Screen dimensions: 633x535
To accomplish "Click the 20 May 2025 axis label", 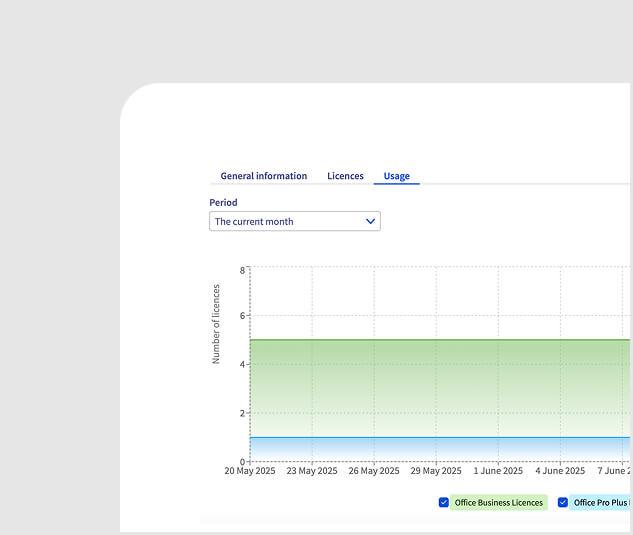I will pyautogui.click(x=250, y=471).
